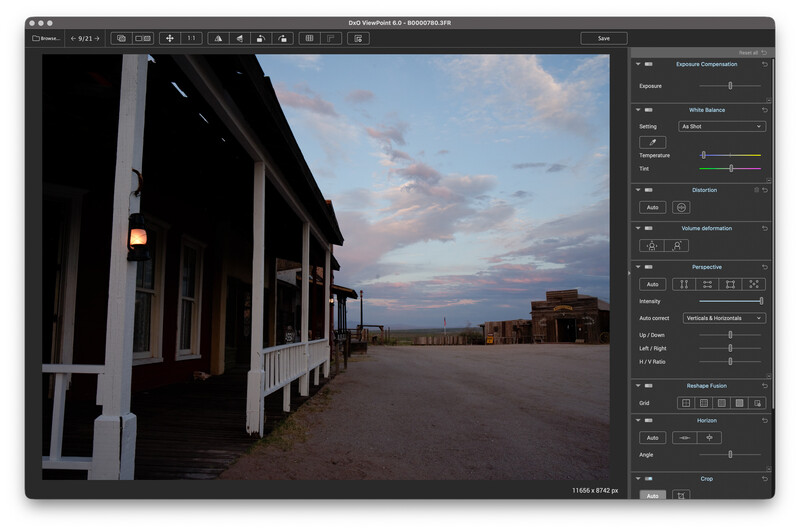Select the force horizontal parallels tool
The image size is (800, 532).
click(x=707, y=284)
